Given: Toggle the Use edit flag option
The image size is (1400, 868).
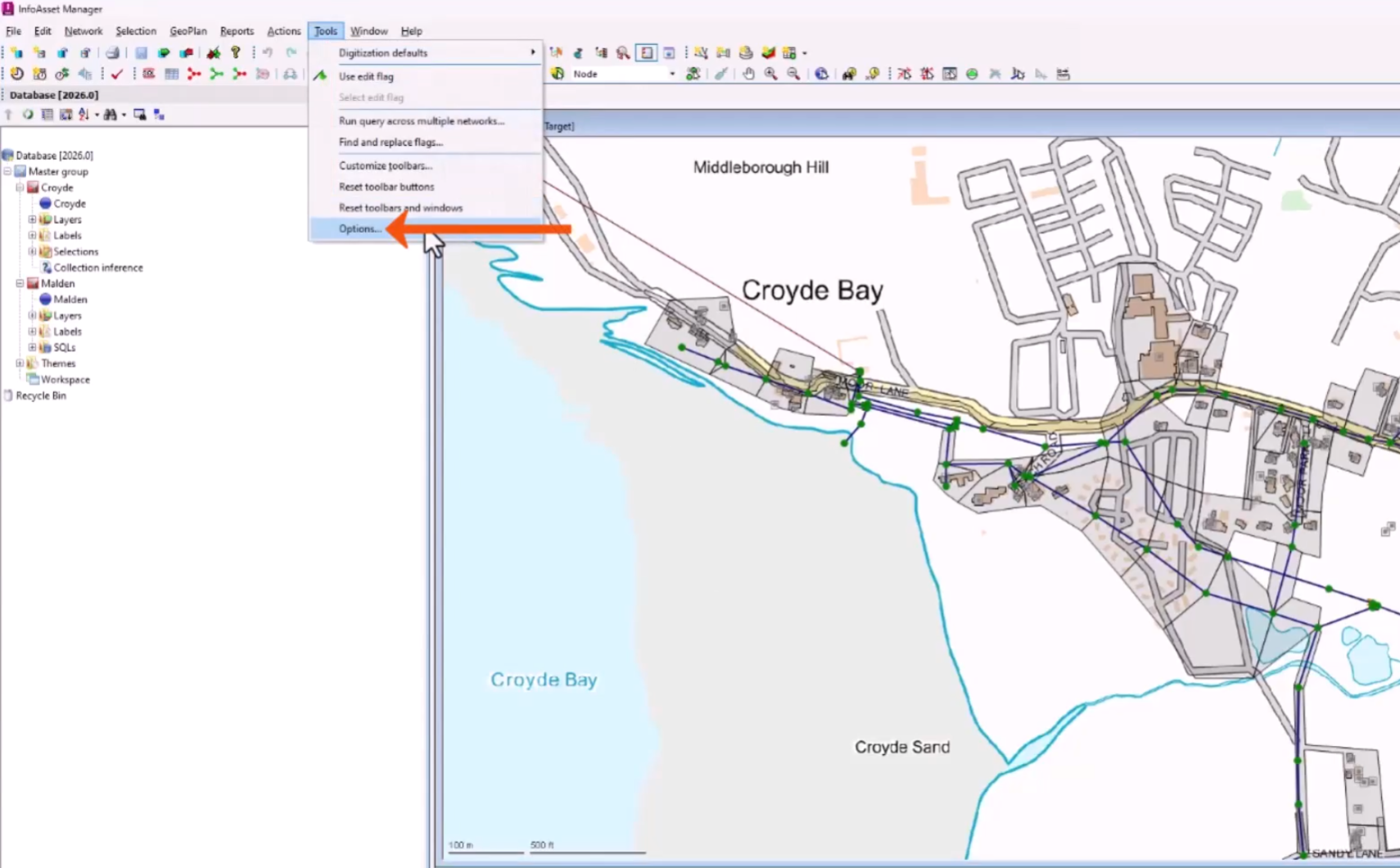Looking at the screenshot, I should coord(366,76).
